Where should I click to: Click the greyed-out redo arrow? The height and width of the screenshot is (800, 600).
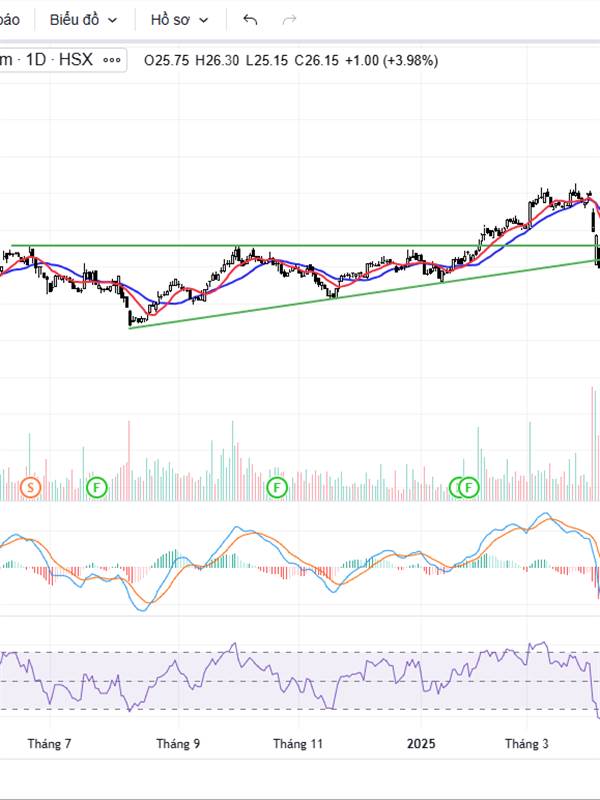(289, 20)
